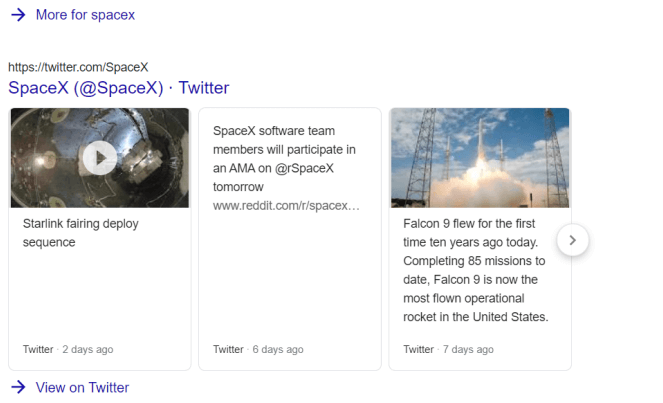This screenshot has width=663, height=403.
Task: Open the Falcon 9 rocket launch photo
Action: [480, 158]
